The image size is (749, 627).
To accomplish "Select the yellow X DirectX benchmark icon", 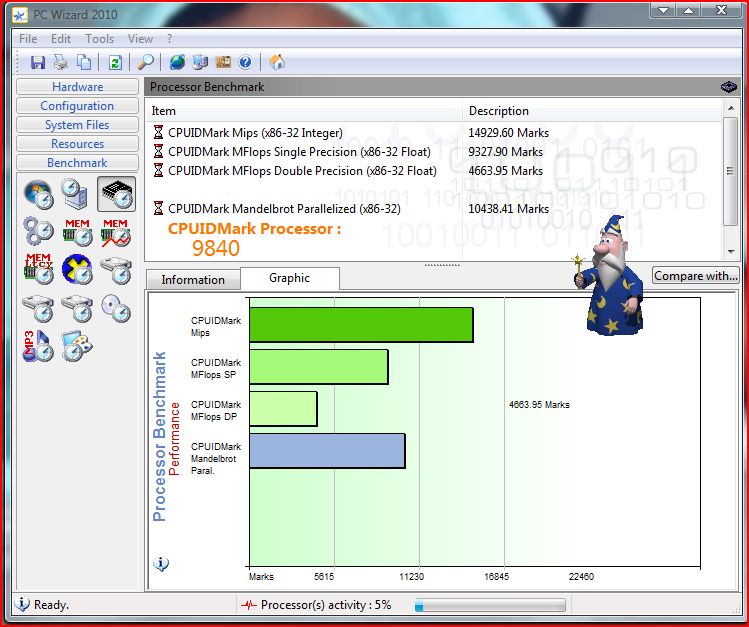I will (77, 269).
